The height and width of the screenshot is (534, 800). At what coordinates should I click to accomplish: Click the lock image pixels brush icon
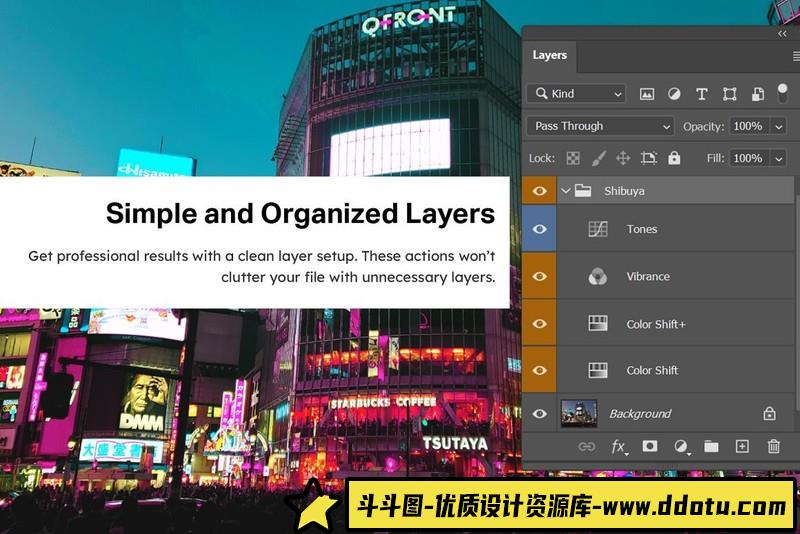coord(598,158)
